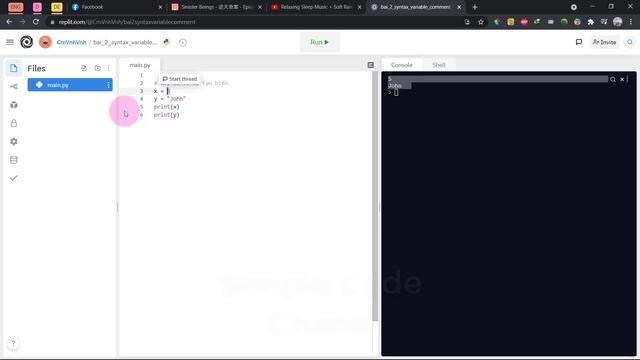This screenshot has width=640, height=360.
Task: Click the add new folder icon
Action: (x=98, y=68)
